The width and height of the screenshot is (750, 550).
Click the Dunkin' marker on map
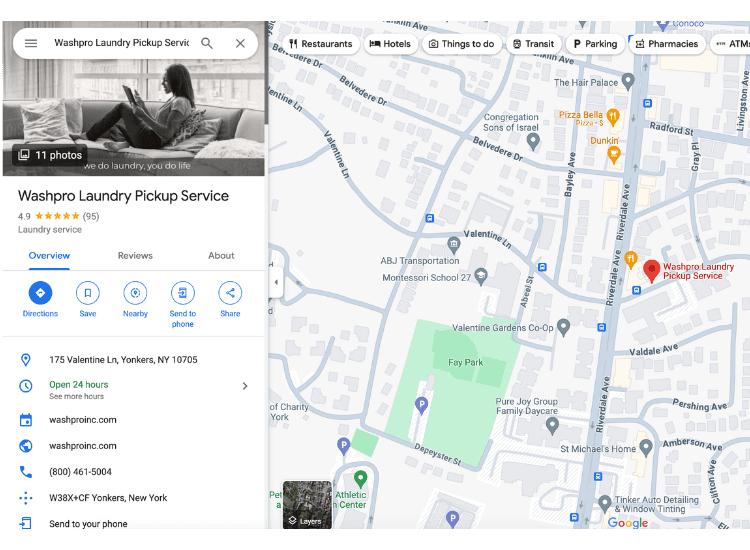(x=614, y=155)
